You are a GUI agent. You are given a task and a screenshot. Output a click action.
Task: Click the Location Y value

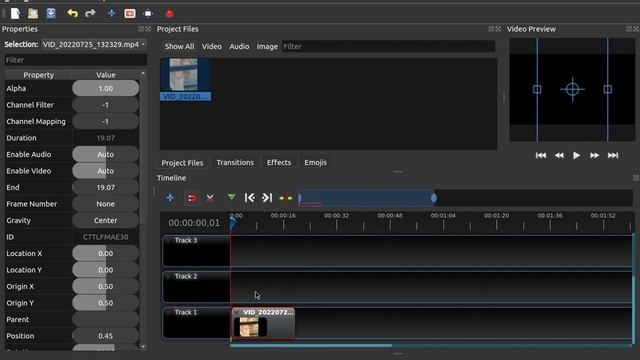click(x=106, y=270)
